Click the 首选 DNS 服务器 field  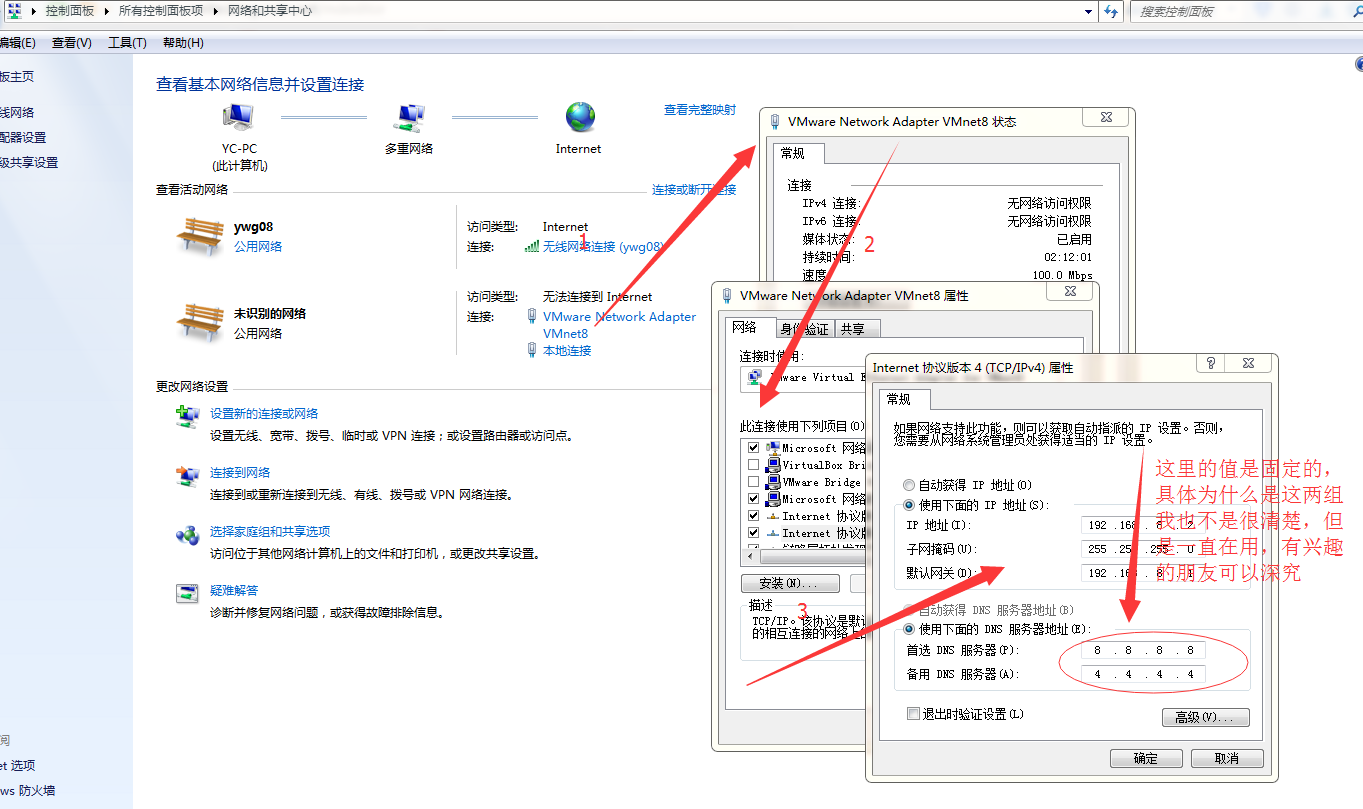tap(1143, 650)
